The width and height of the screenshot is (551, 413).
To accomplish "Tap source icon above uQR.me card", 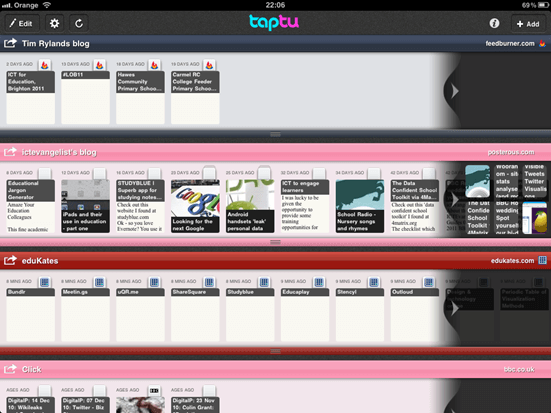I will [x=154, y=282].
